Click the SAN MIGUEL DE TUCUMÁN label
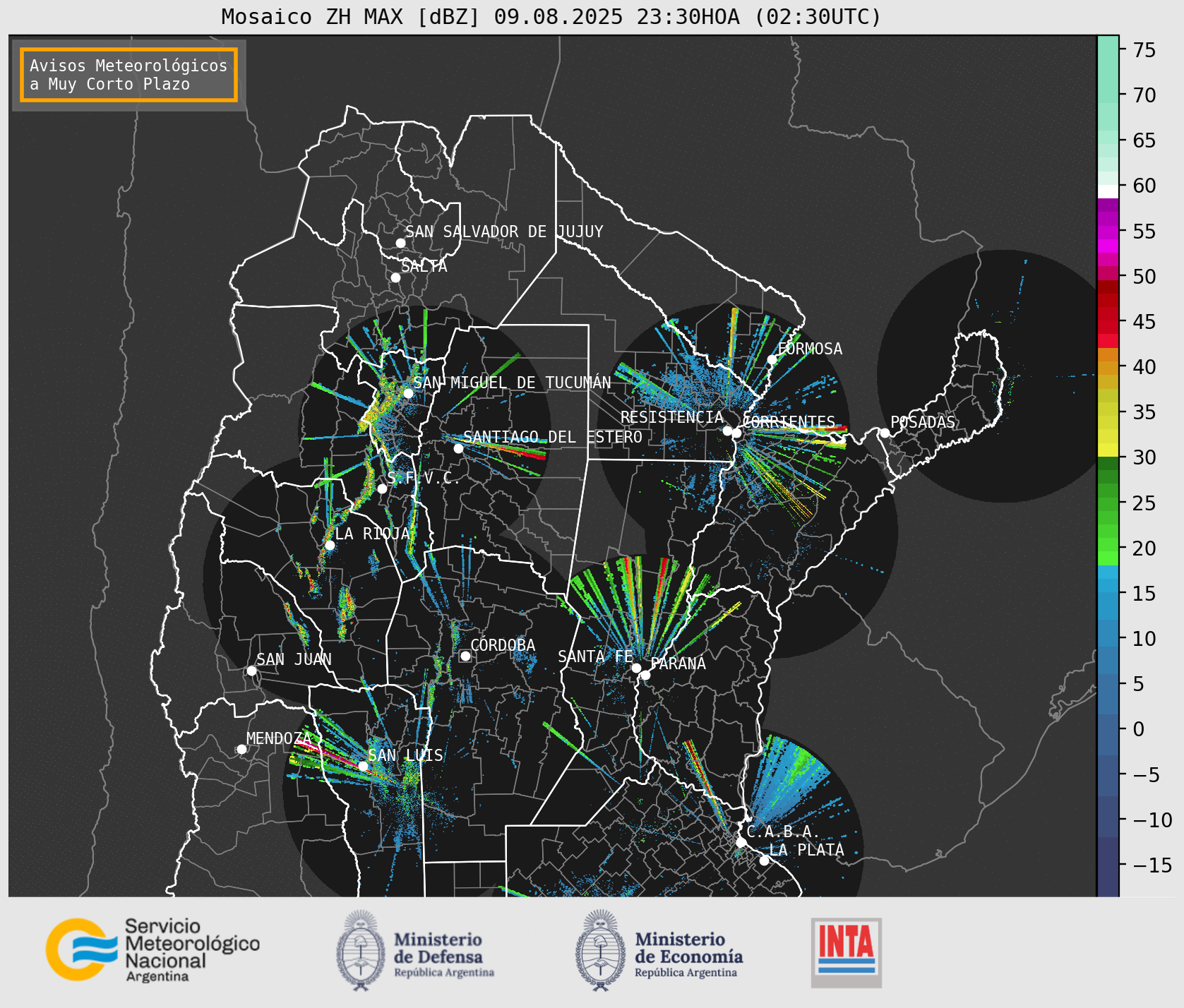 (512, 383)
